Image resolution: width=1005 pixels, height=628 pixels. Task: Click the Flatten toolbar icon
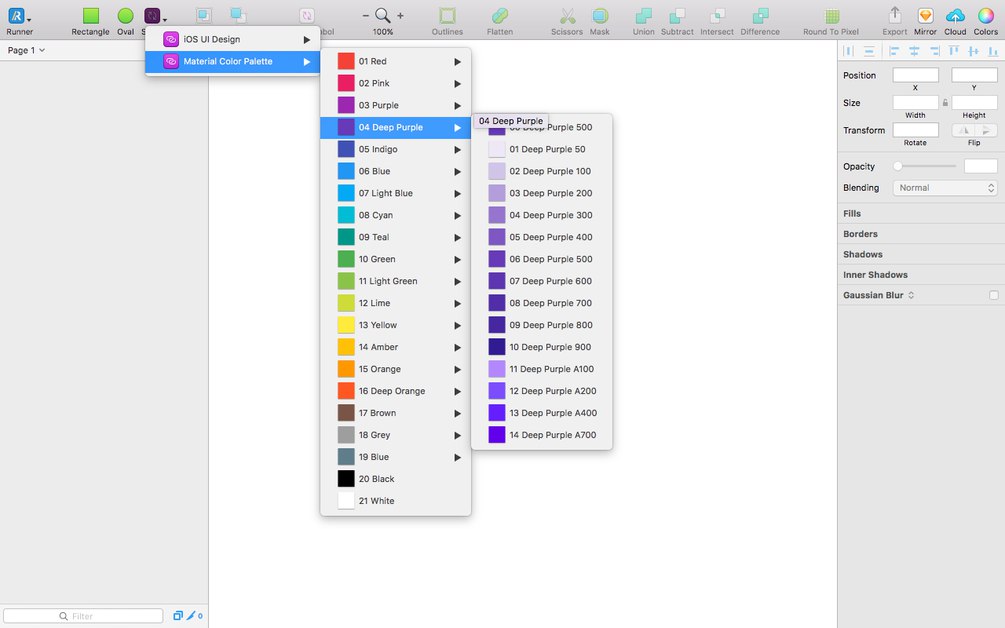[x=499, y=16]
